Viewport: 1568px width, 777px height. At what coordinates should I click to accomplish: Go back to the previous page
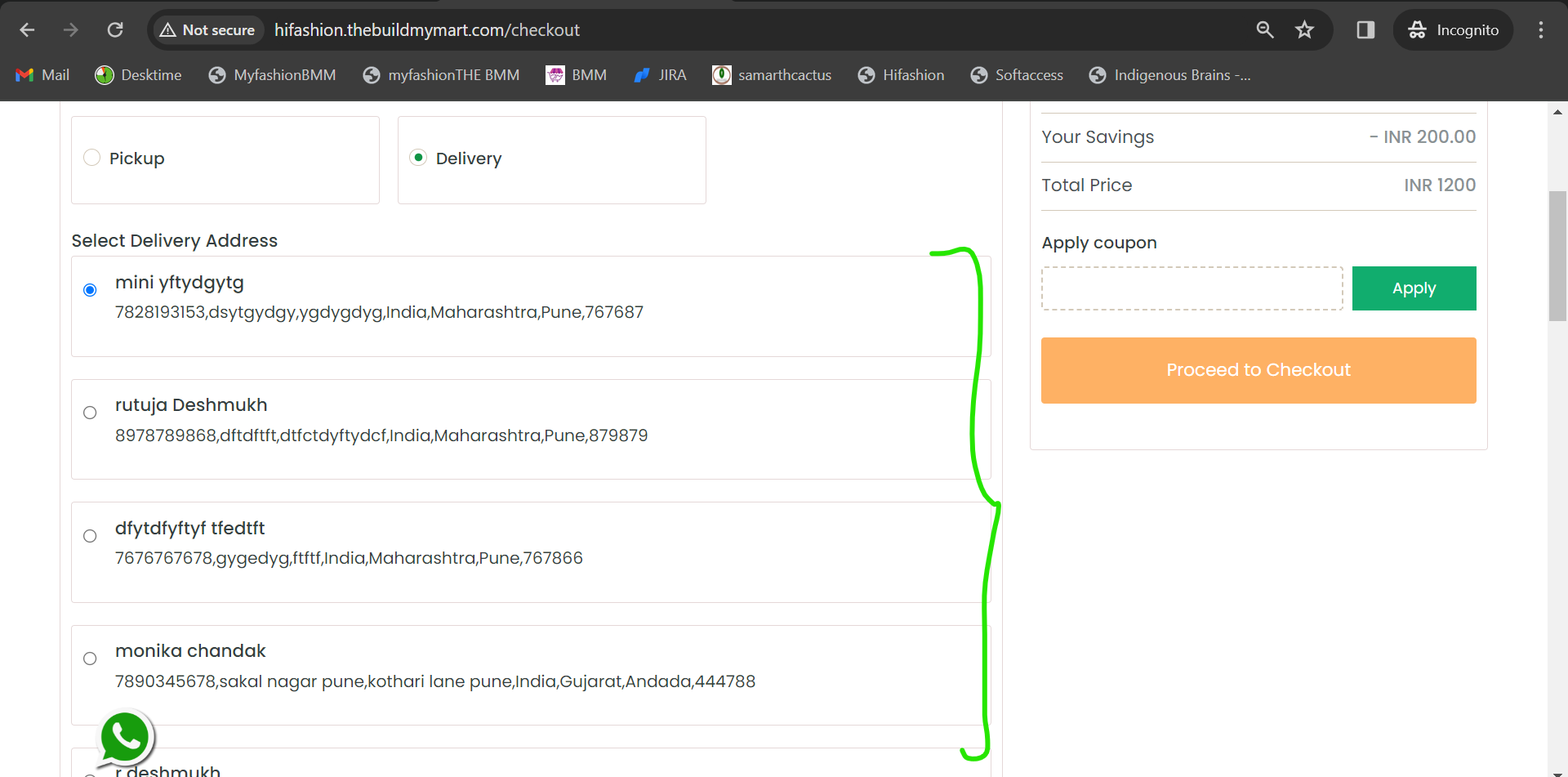[x=27, y=30]
